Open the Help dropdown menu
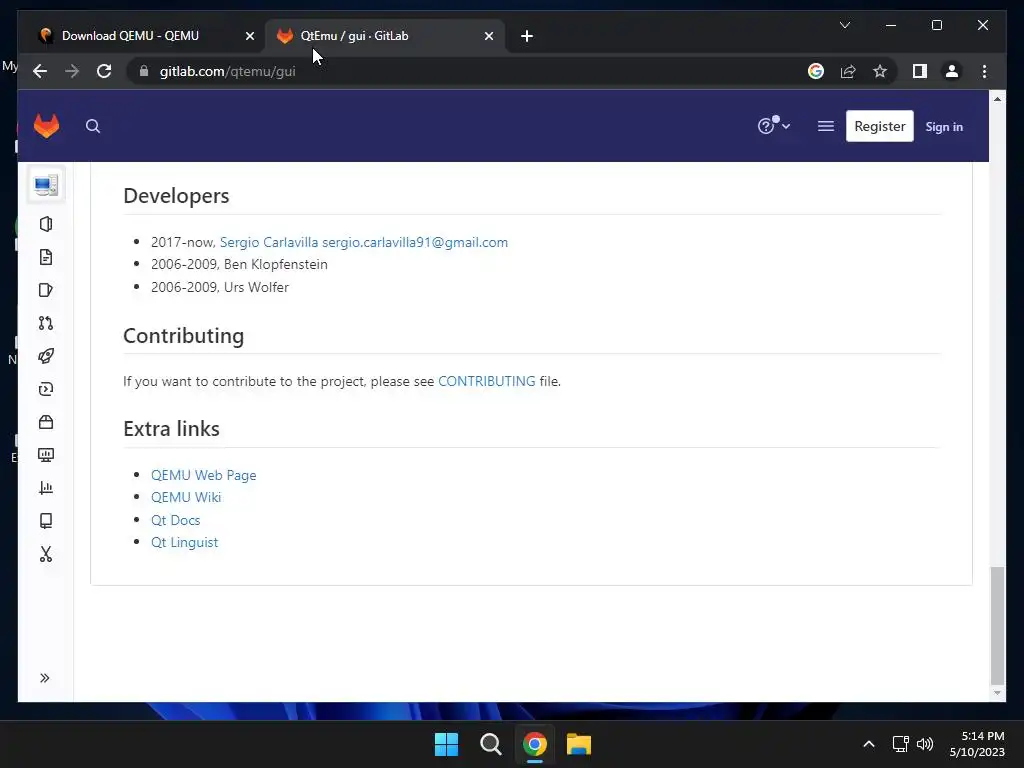The image size is (1024, 768). (774, 125)
